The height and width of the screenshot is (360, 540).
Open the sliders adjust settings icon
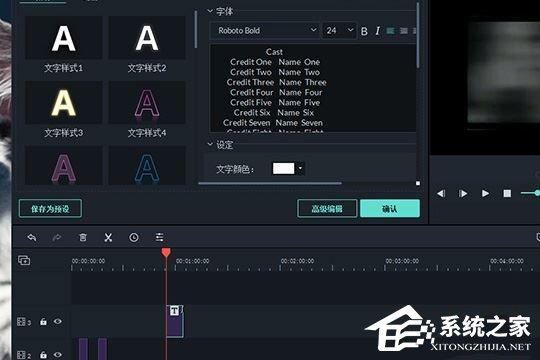159,237
